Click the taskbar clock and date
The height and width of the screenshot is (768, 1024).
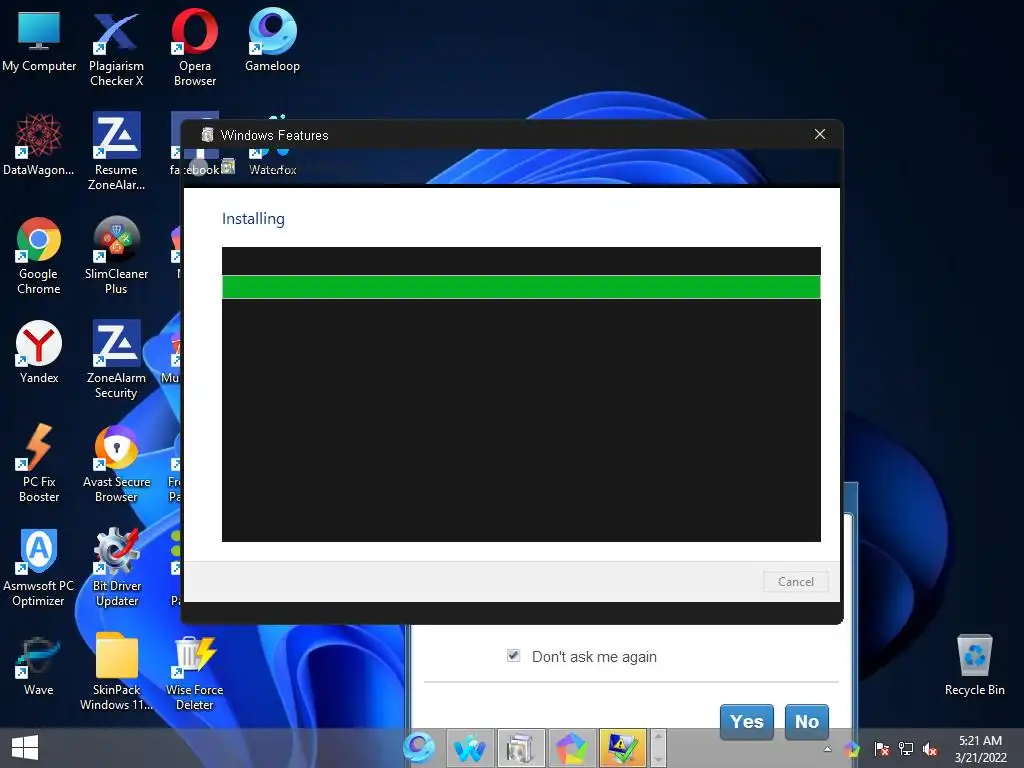pyautogui.click(x=980, y=749)
